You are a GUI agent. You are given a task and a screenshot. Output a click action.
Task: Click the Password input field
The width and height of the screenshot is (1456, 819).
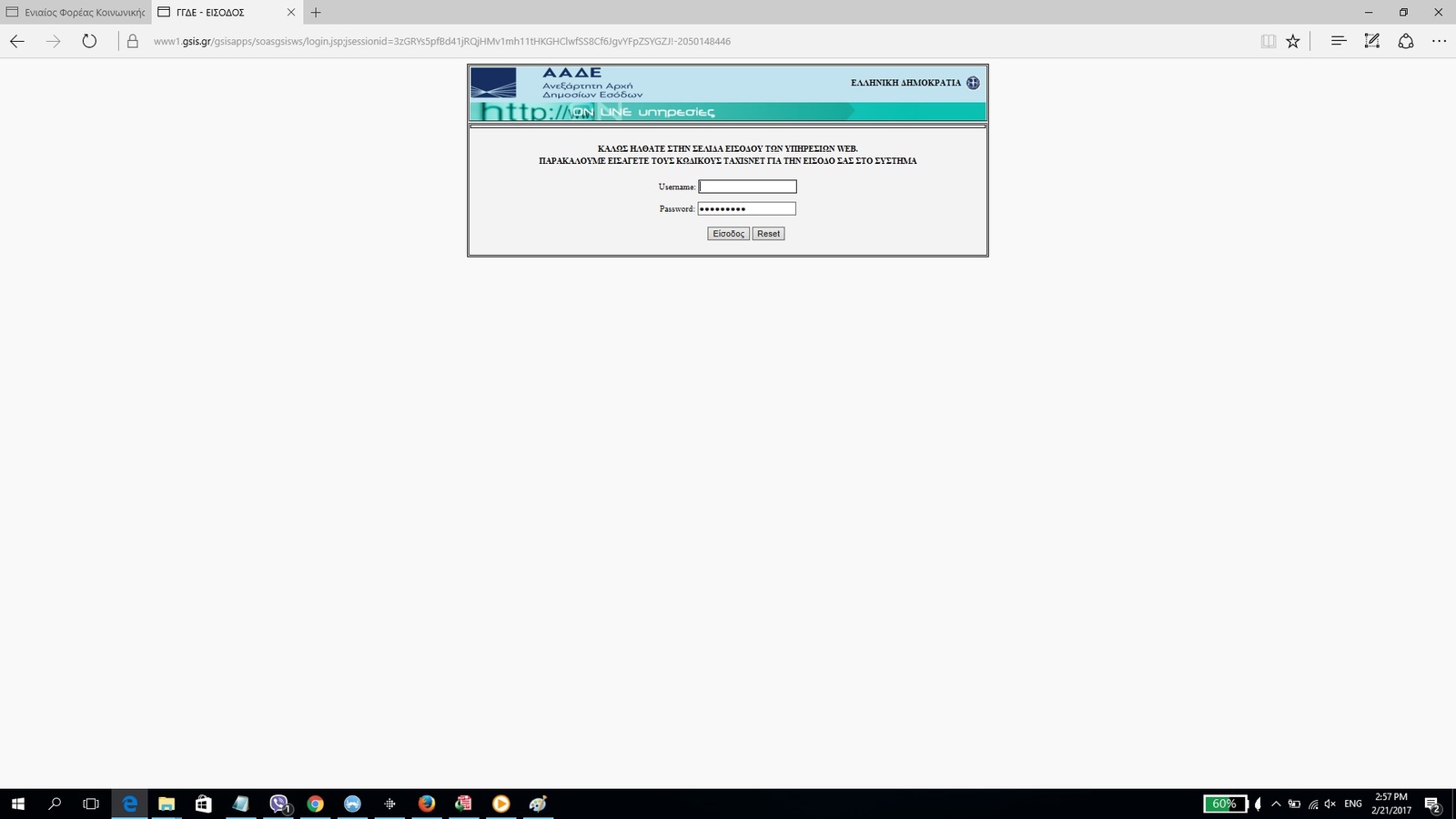746,209
